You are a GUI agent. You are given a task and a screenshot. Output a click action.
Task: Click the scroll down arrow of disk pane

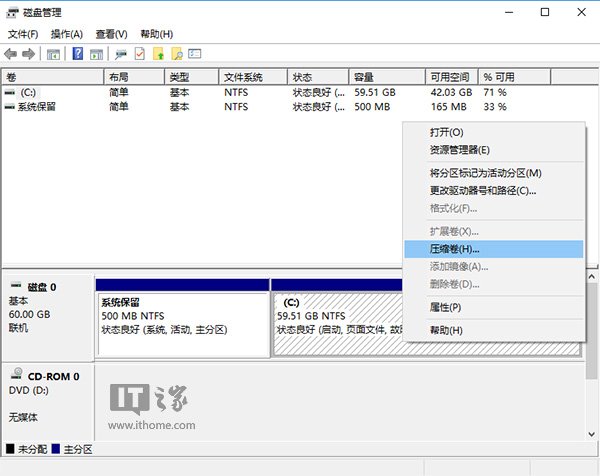click(592, 434)
